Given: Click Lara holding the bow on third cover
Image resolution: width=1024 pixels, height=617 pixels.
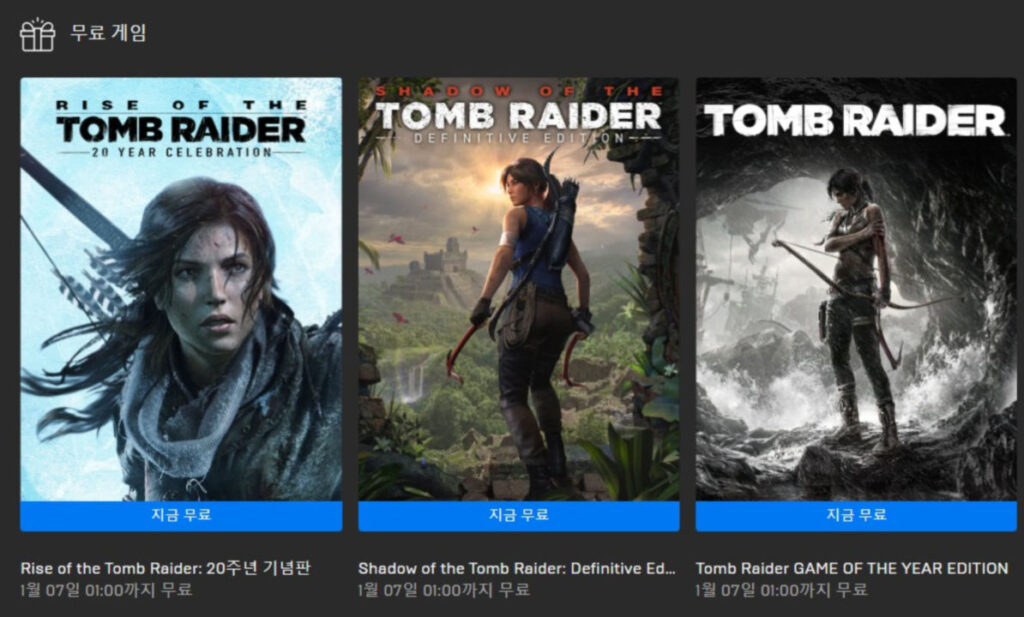Looking at the screenshot, I should click(857, 307).
